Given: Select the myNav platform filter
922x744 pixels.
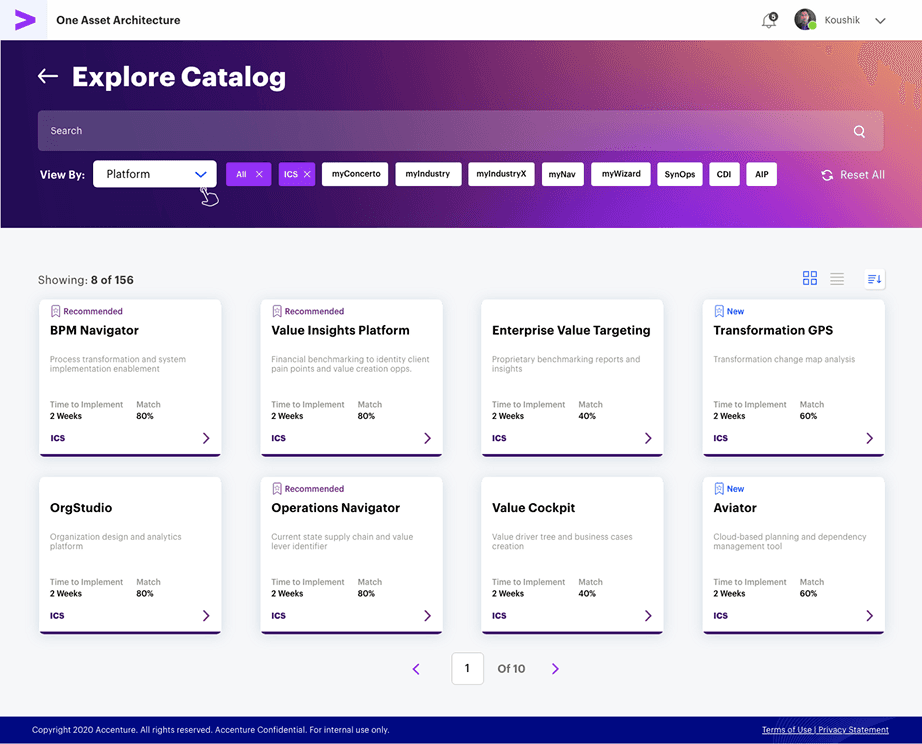Looking at the screenshot, I should (x=562, y=174).
